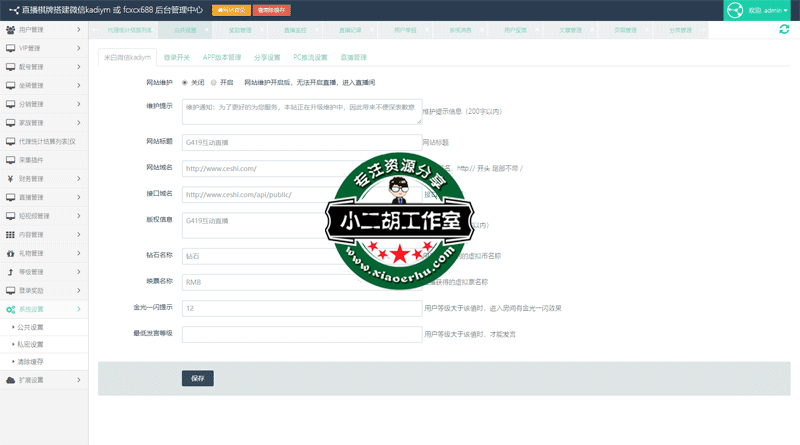
Task: Expand the 家族管理 sidebar menu
Action: [x=44, y=122]
